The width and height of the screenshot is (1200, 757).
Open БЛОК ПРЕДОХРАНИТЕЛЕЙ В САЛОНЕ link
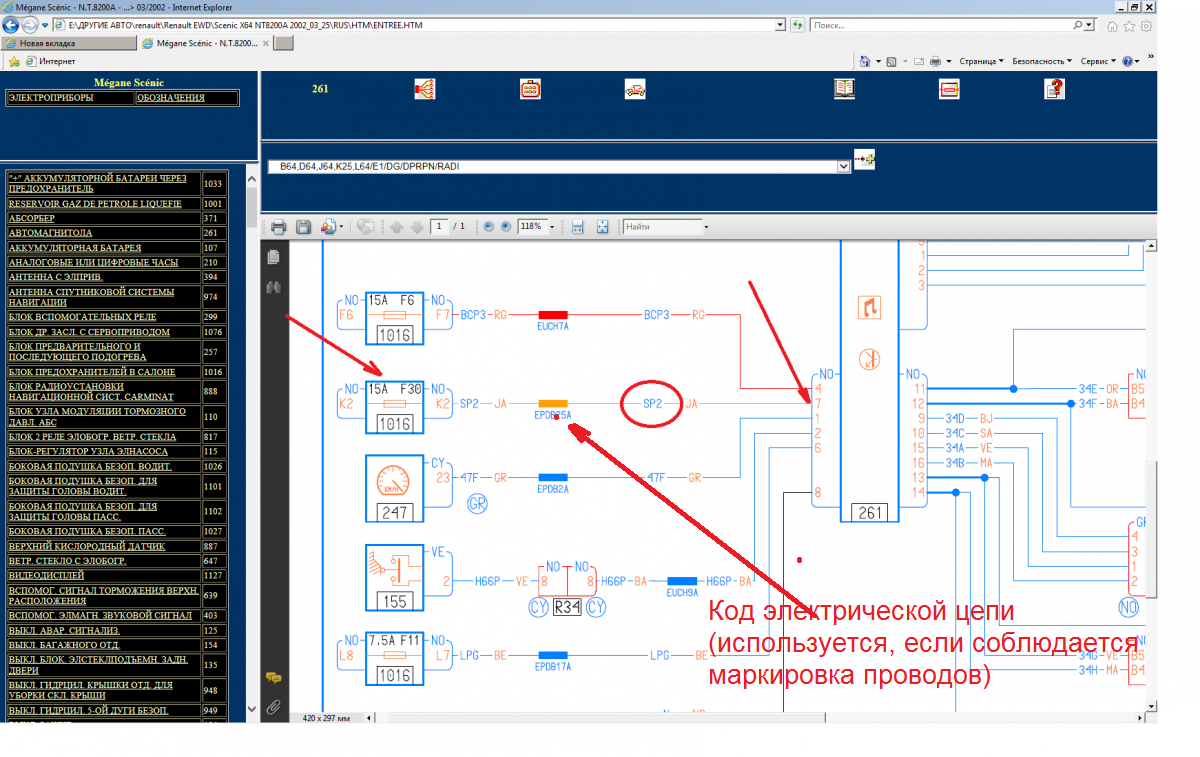92,371
